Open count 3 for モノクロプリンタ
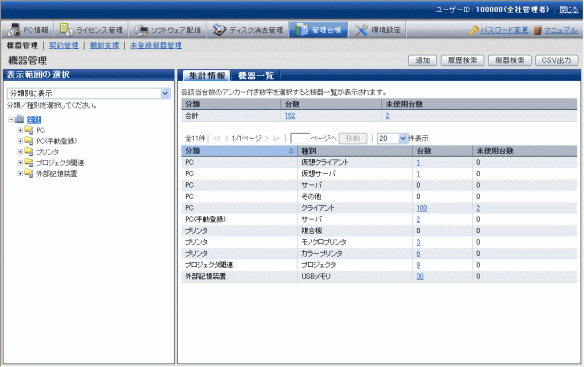Viewport: 584px width, 367px height. click(418, 242)
